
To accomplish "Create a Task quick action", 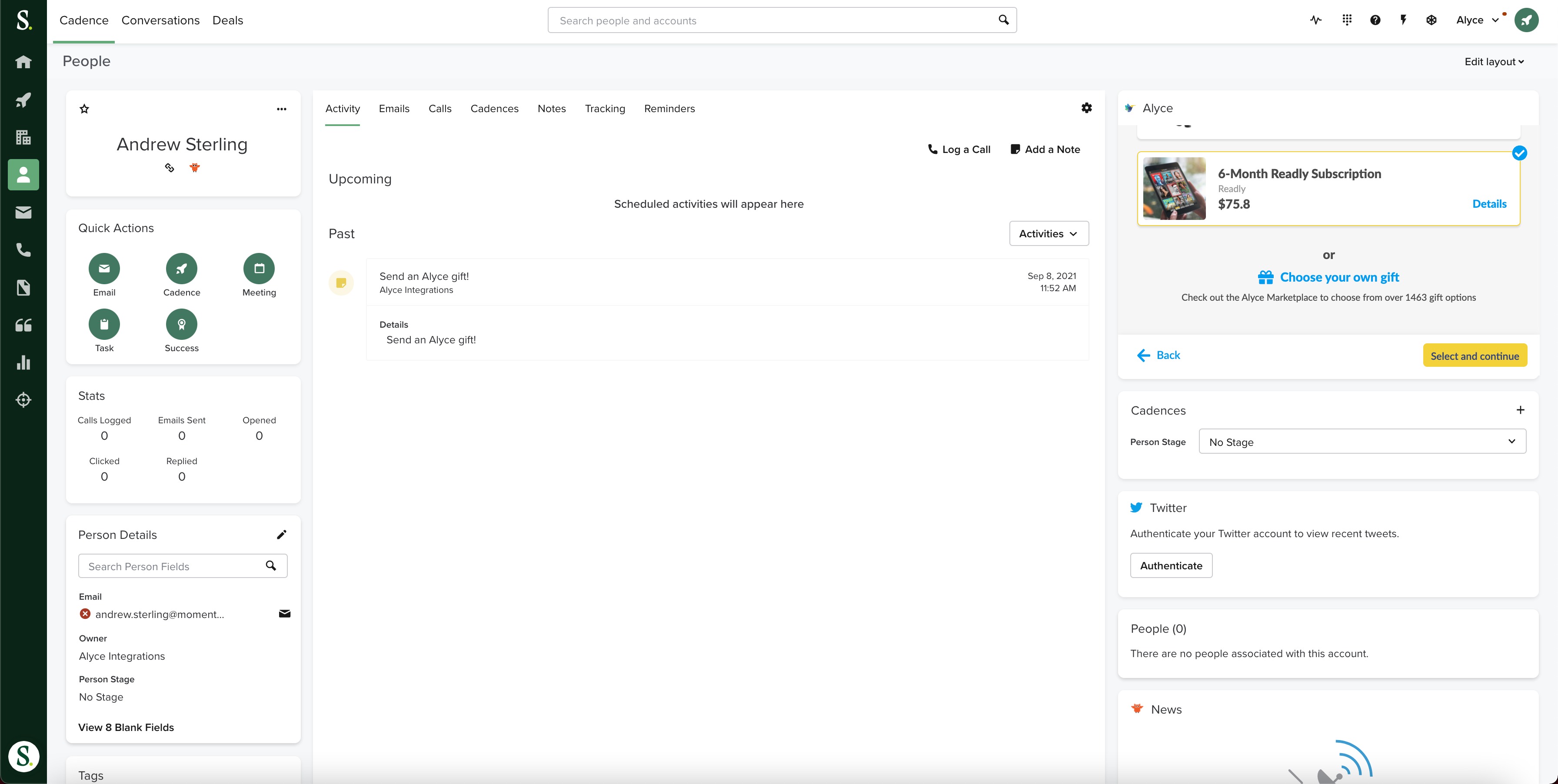I will click(x=104, y=325).
